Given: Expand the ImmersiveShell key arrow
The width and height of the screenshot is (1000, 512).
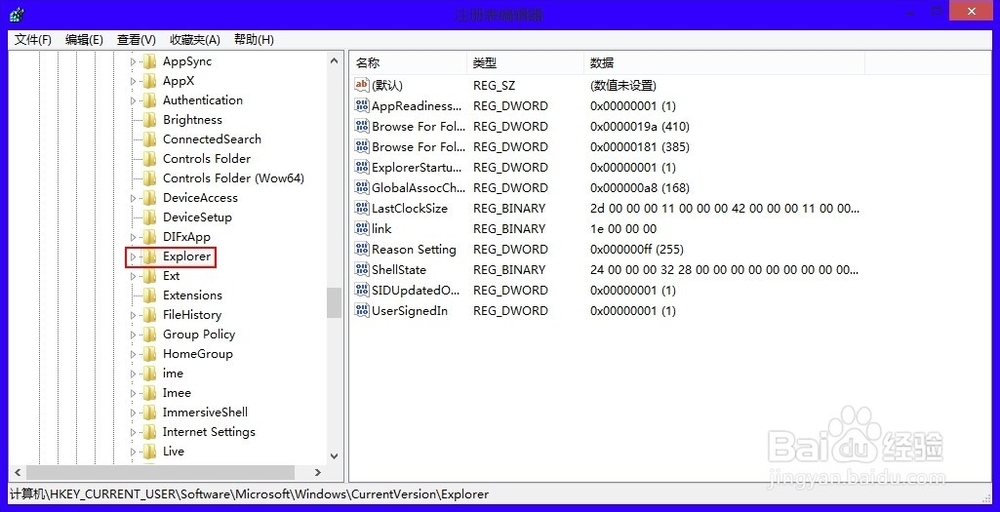Looking at the screenshot, I should (133, 413).
